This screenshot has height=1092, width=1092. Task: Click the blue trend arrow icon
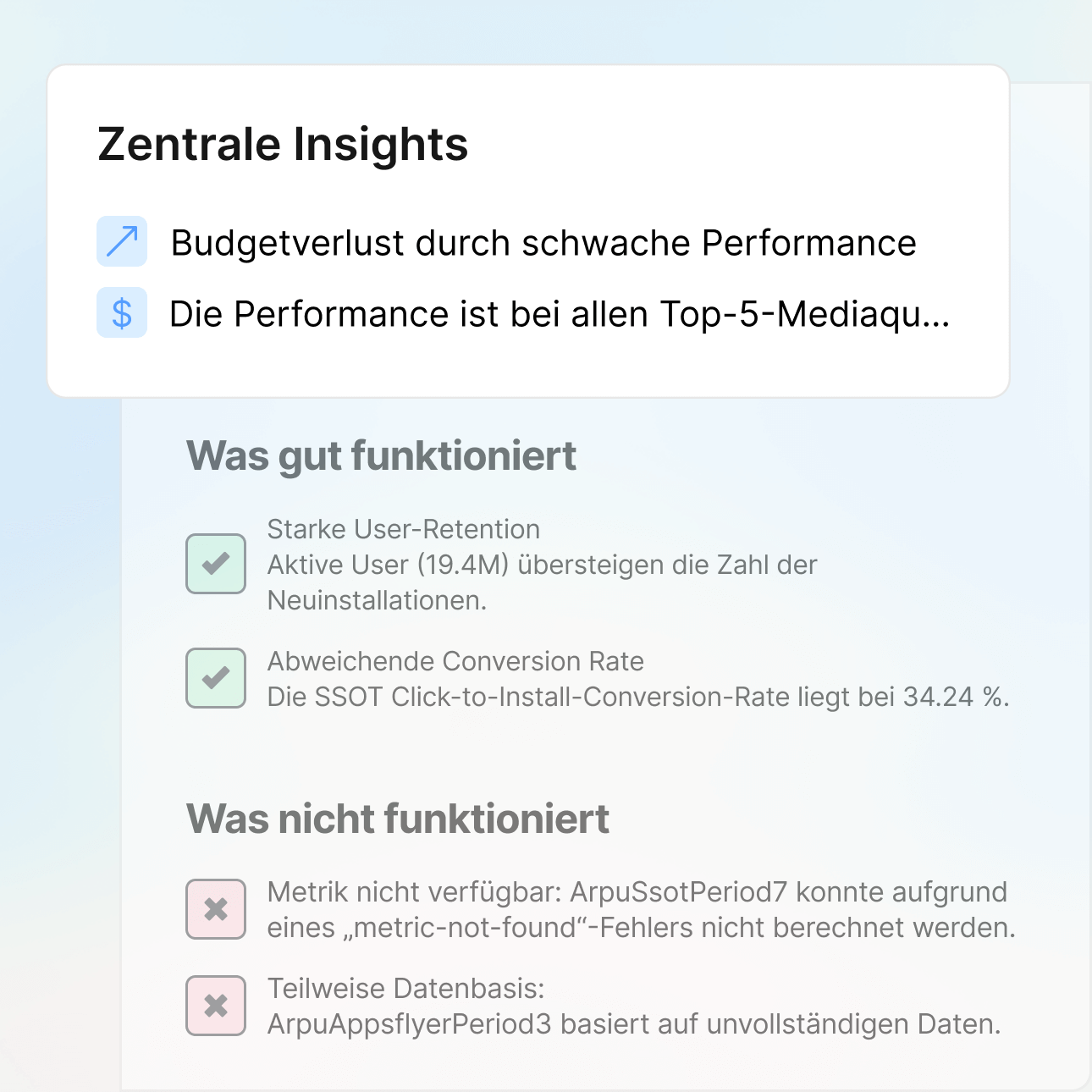(x=122, y=241)
